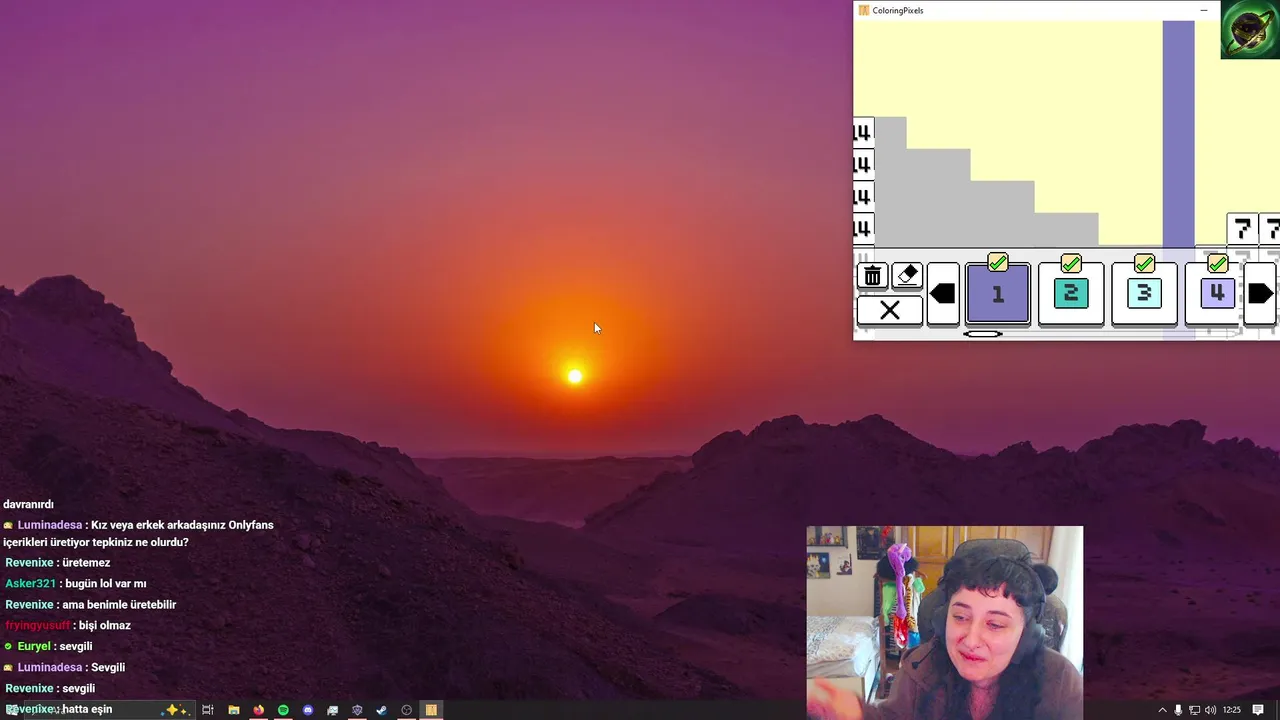Click the topmost 14 cell in the canvas

(863, 133)
